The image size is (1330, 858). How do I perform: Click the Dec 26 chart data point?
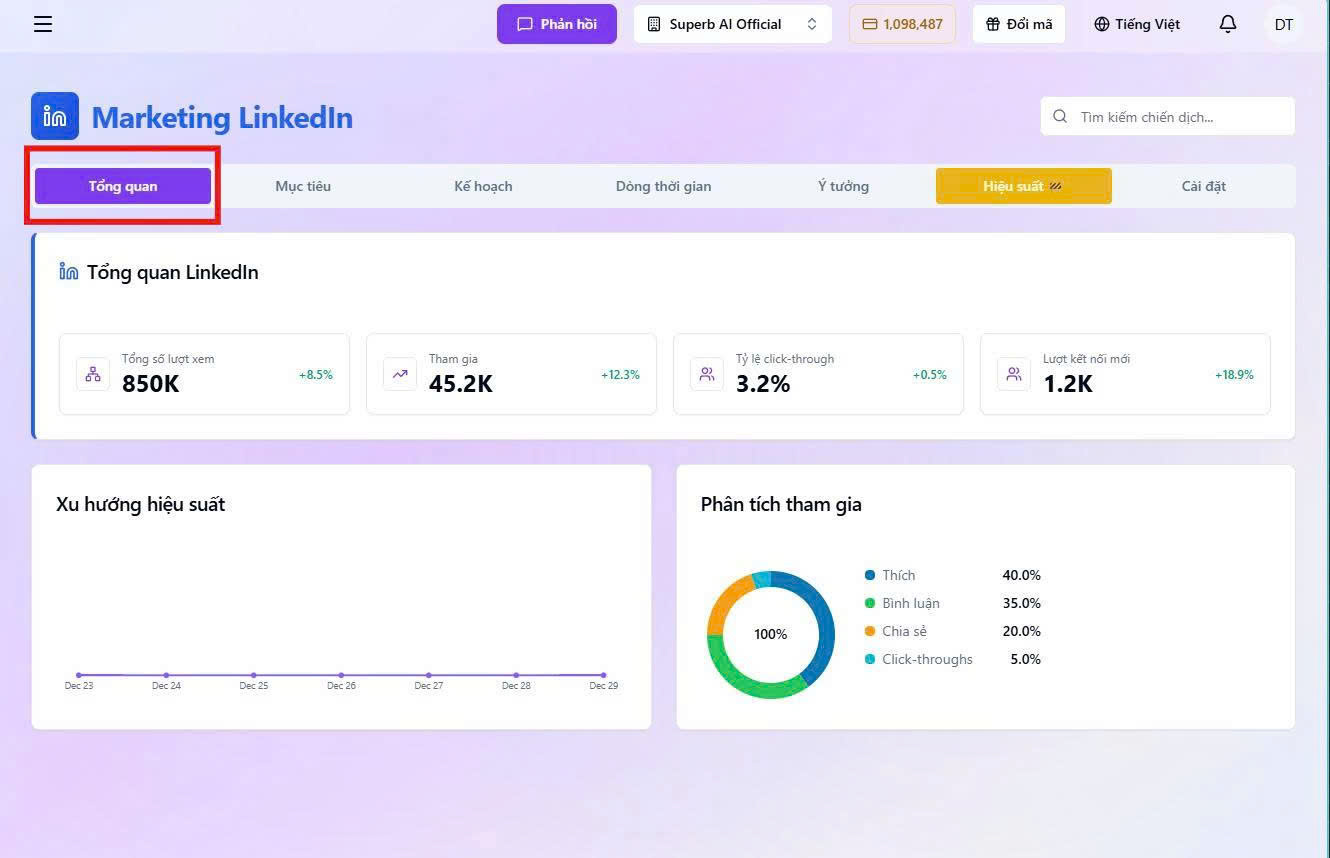(x=341, y=675)
